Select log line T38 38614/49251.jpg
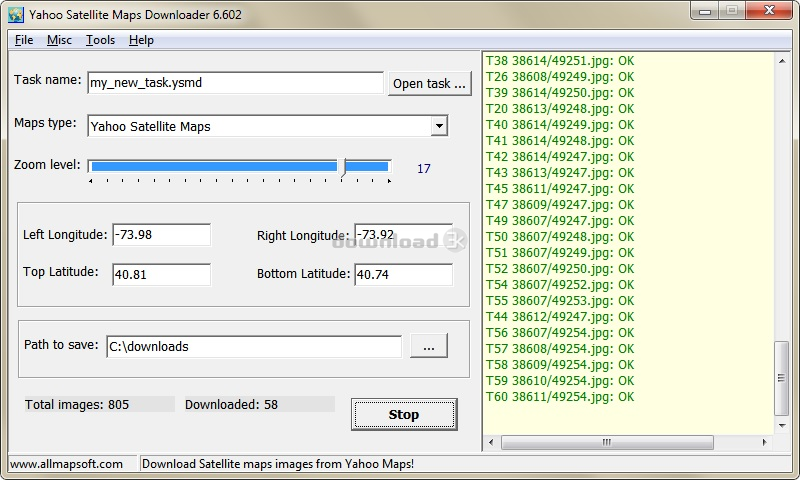800x480 pixels. pos(560,61)
